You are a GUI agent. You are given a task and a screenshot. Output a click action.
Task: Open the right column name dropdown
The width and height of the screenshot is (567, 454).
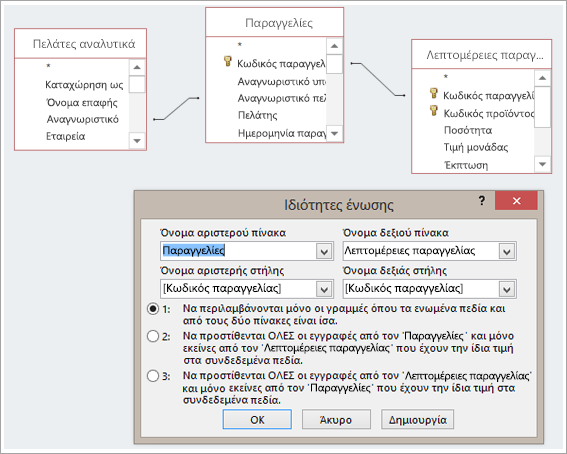coord(507,289)
